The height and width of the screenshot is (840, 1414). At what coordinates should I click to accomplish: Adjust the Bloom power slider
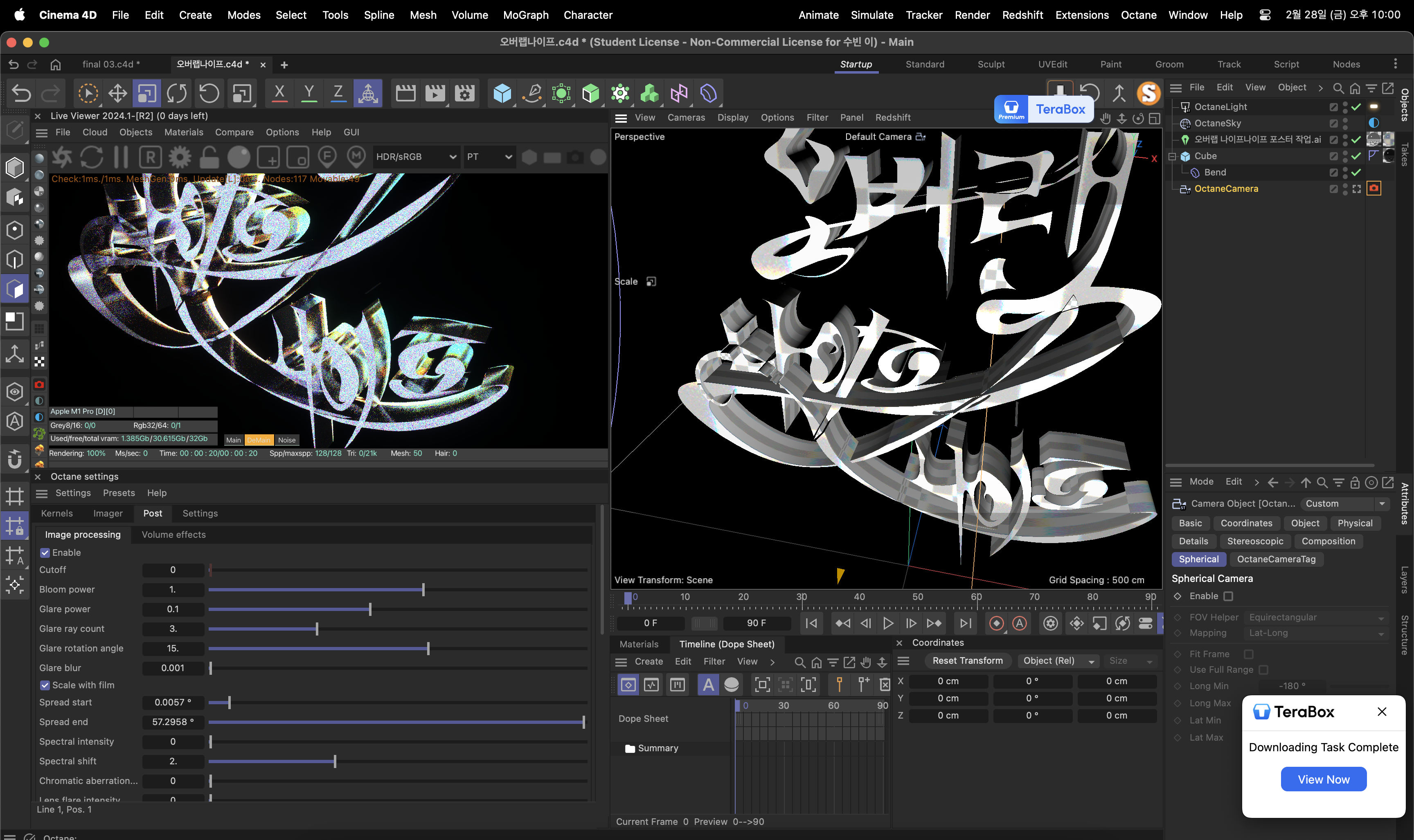[423, 589]
